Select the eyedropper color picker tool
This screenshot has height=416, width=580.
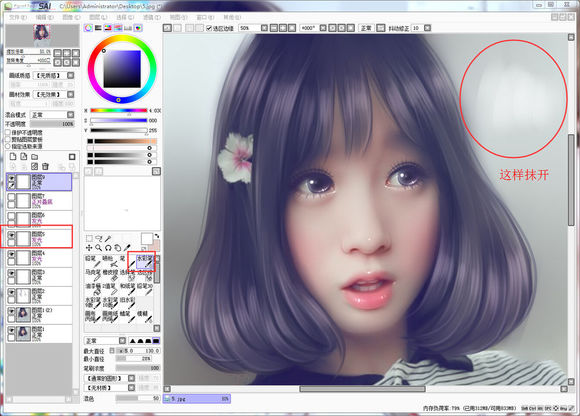tap(127, 247)
